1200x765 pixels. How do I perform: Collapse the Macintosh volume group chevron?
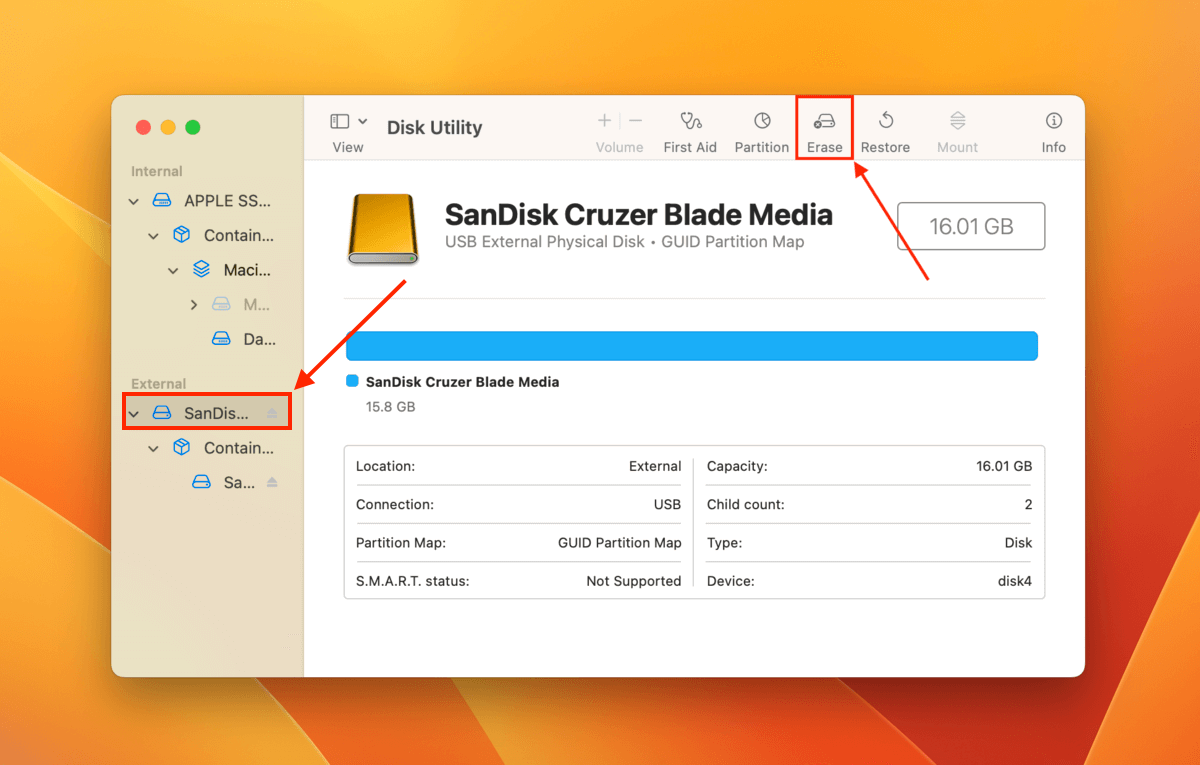[x=173, y=270]
